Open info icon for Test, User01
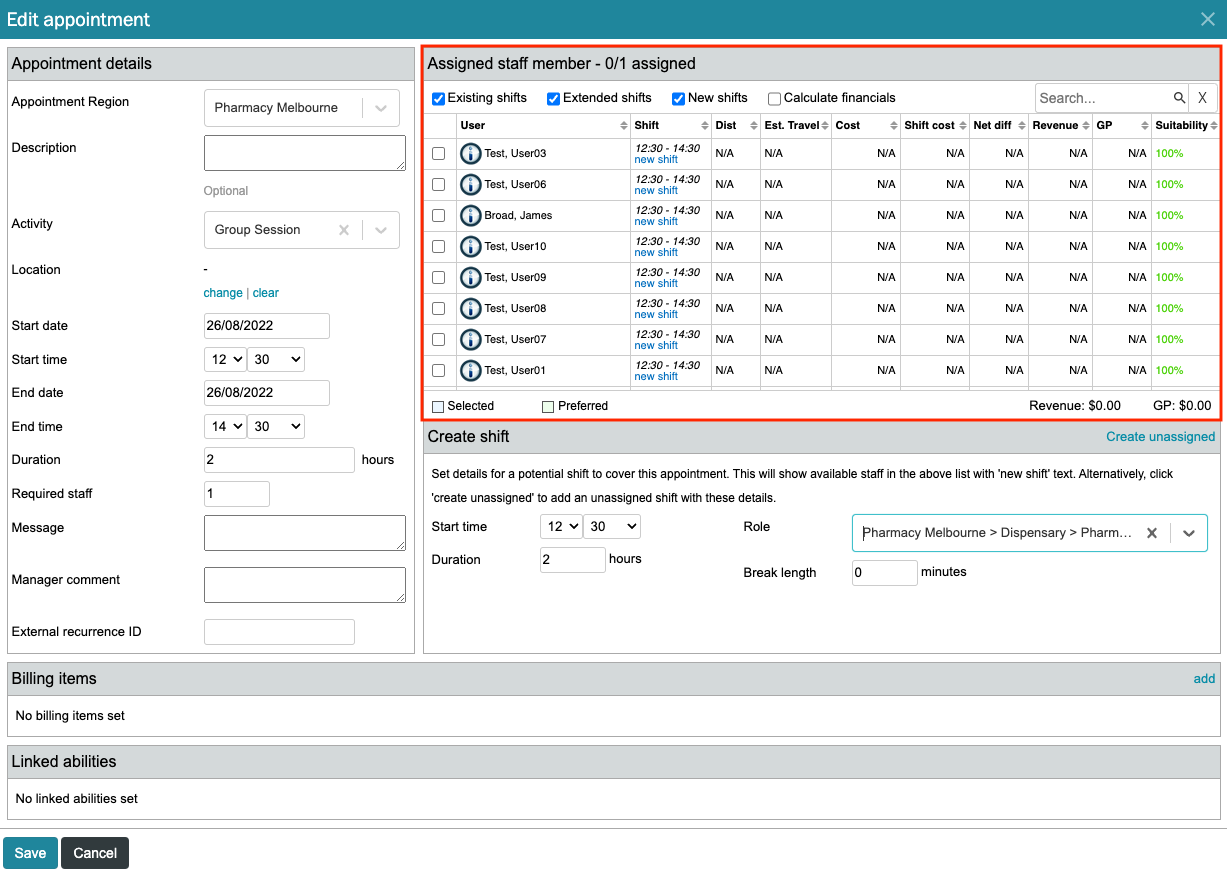The height and width of the screenshot is (876, 1227). (470, 371)
